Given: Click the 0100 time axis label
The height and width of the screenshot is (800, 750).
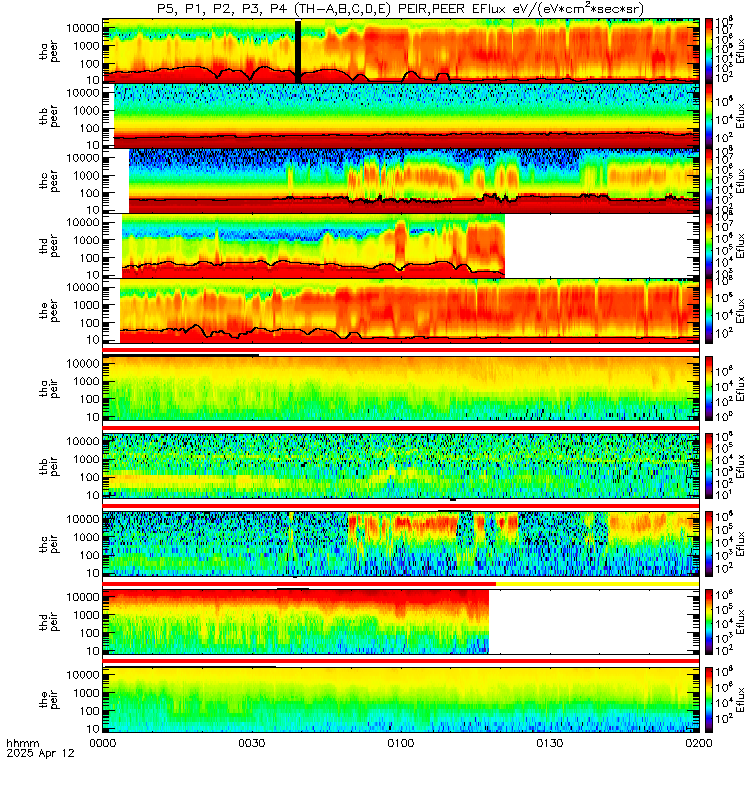Looking at the screenshot, I should pyautogui.click(x=401, y=743).
